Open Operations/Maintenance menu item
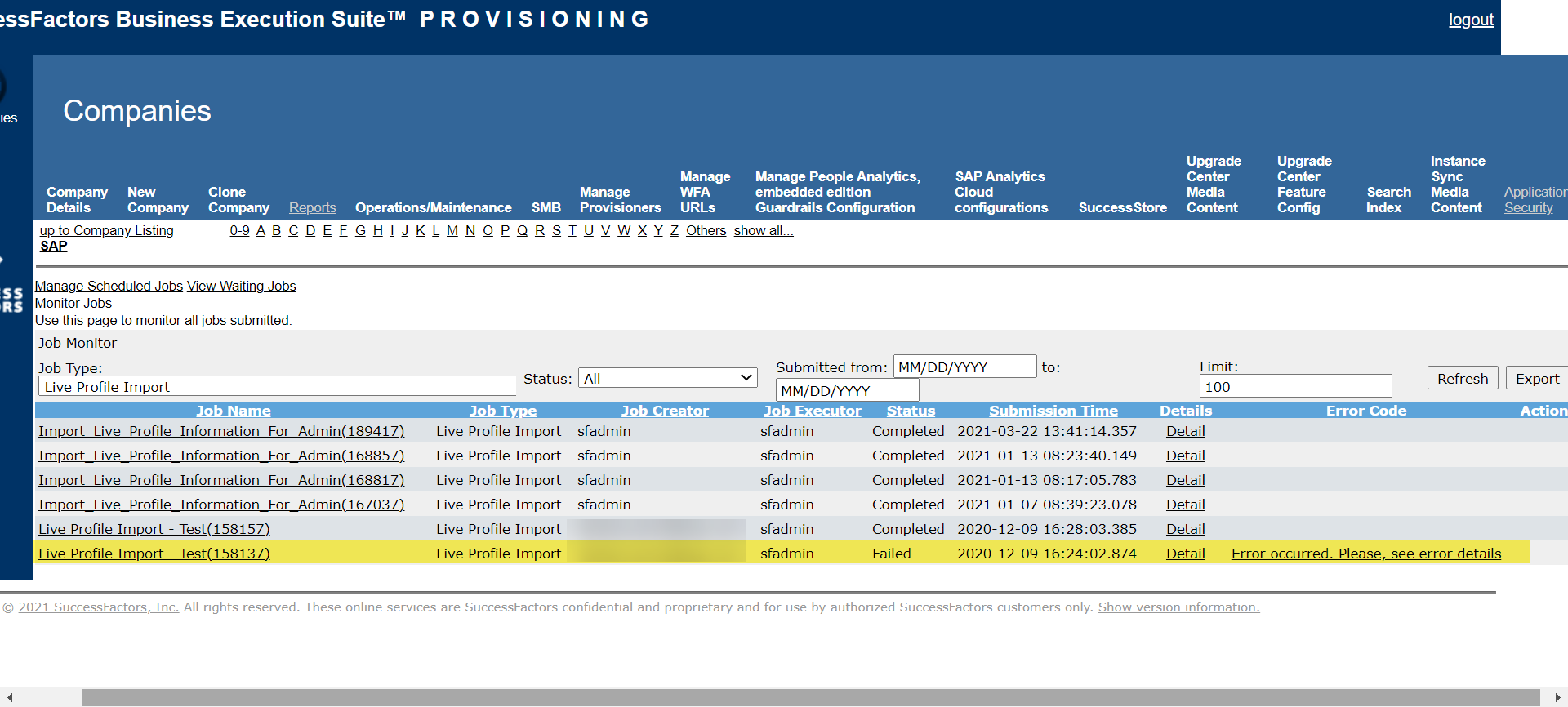The width and height of the screenshot is (1568, 707). 433,207
